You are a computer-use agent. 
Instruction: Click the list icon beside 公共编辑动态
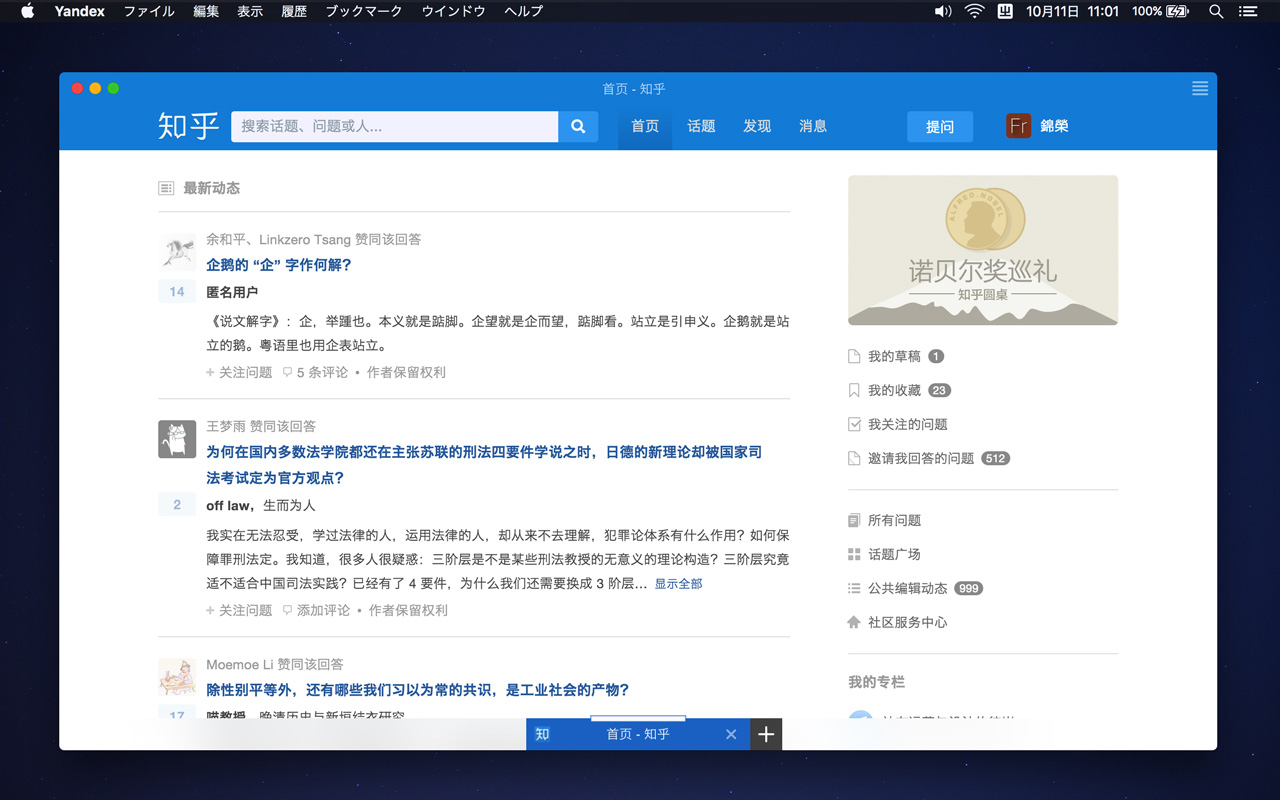tap(855, 588)
